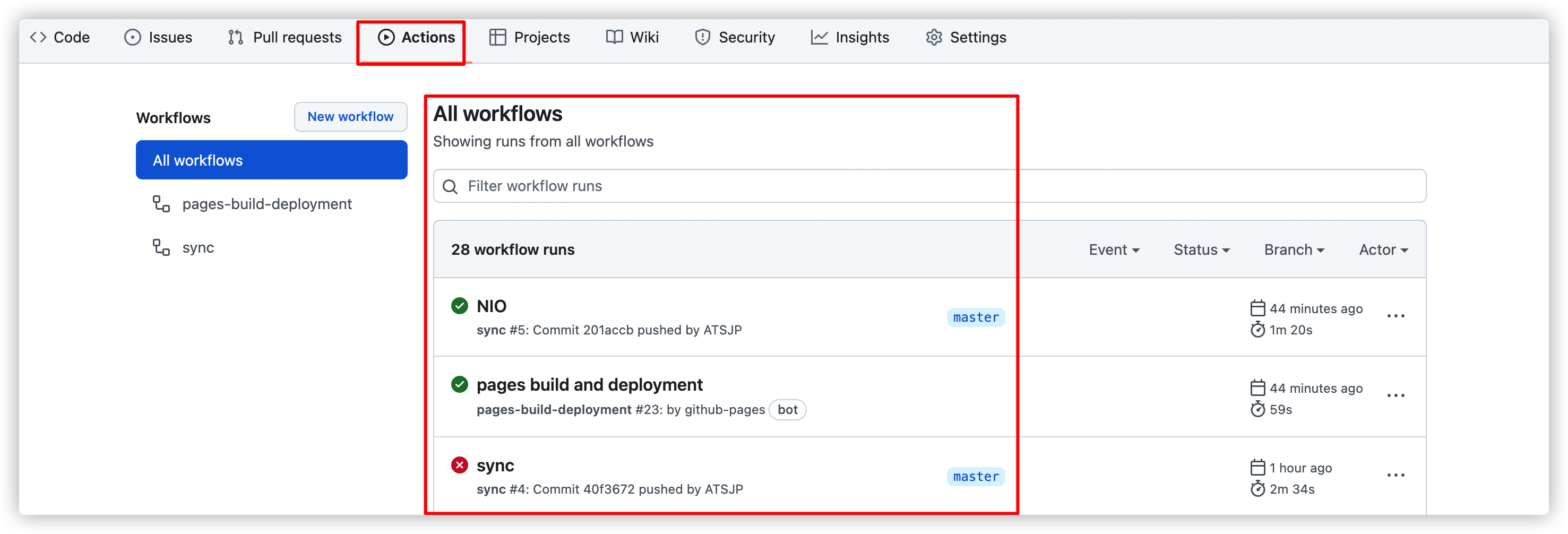Click the red failed icon for sync run

[x=460, y=465]
